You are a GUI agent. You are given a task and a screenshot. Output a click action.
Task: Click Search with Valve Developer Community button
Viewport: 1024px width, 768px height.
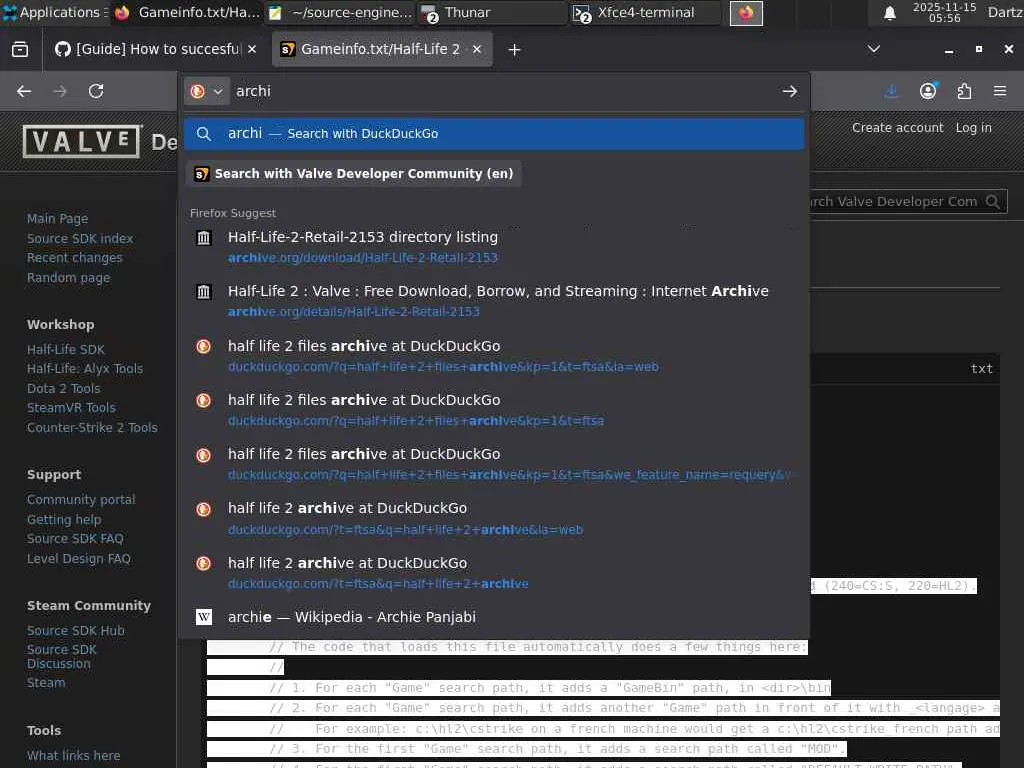click(x=353, y=174)
